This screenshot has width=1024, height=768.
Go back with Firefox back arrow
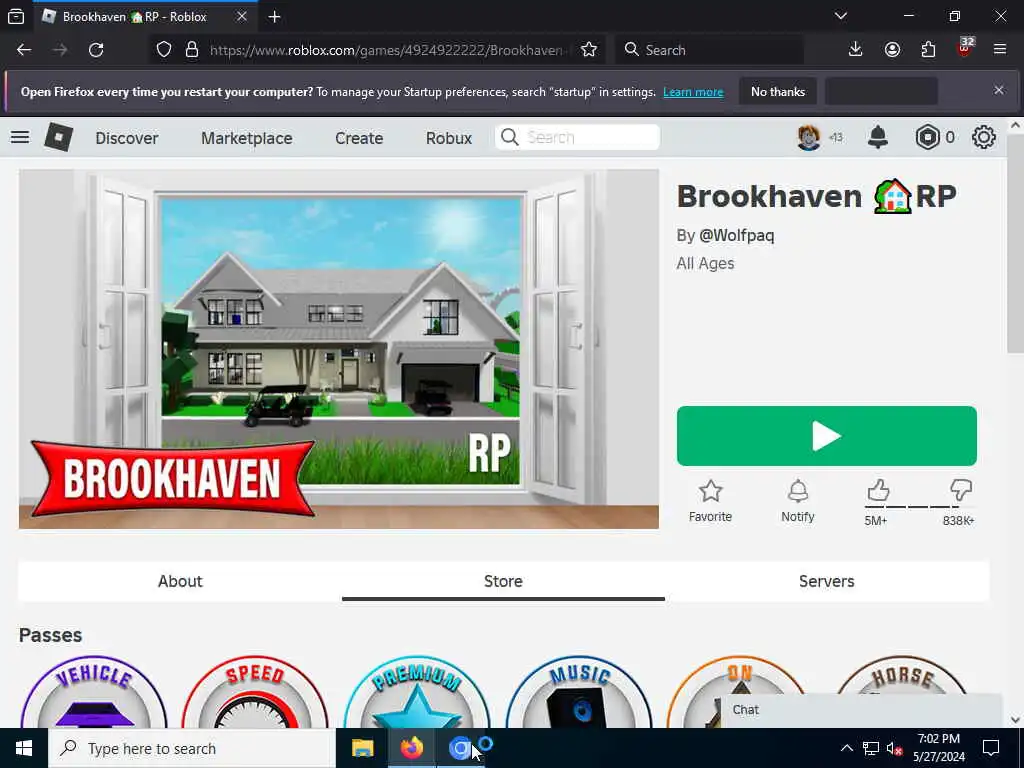(24, 50)
